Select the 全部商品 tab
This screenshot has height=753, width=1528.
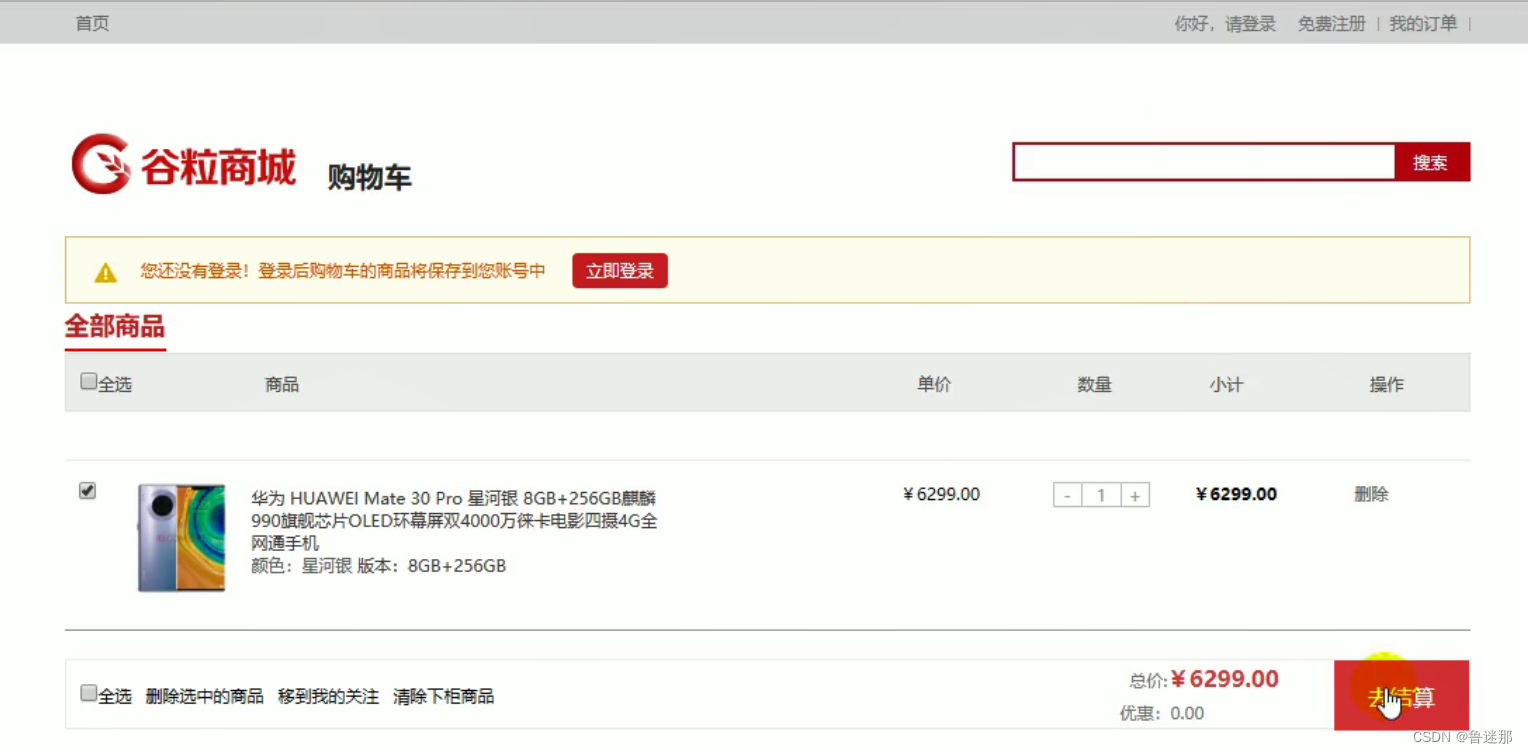pos(115,327)
